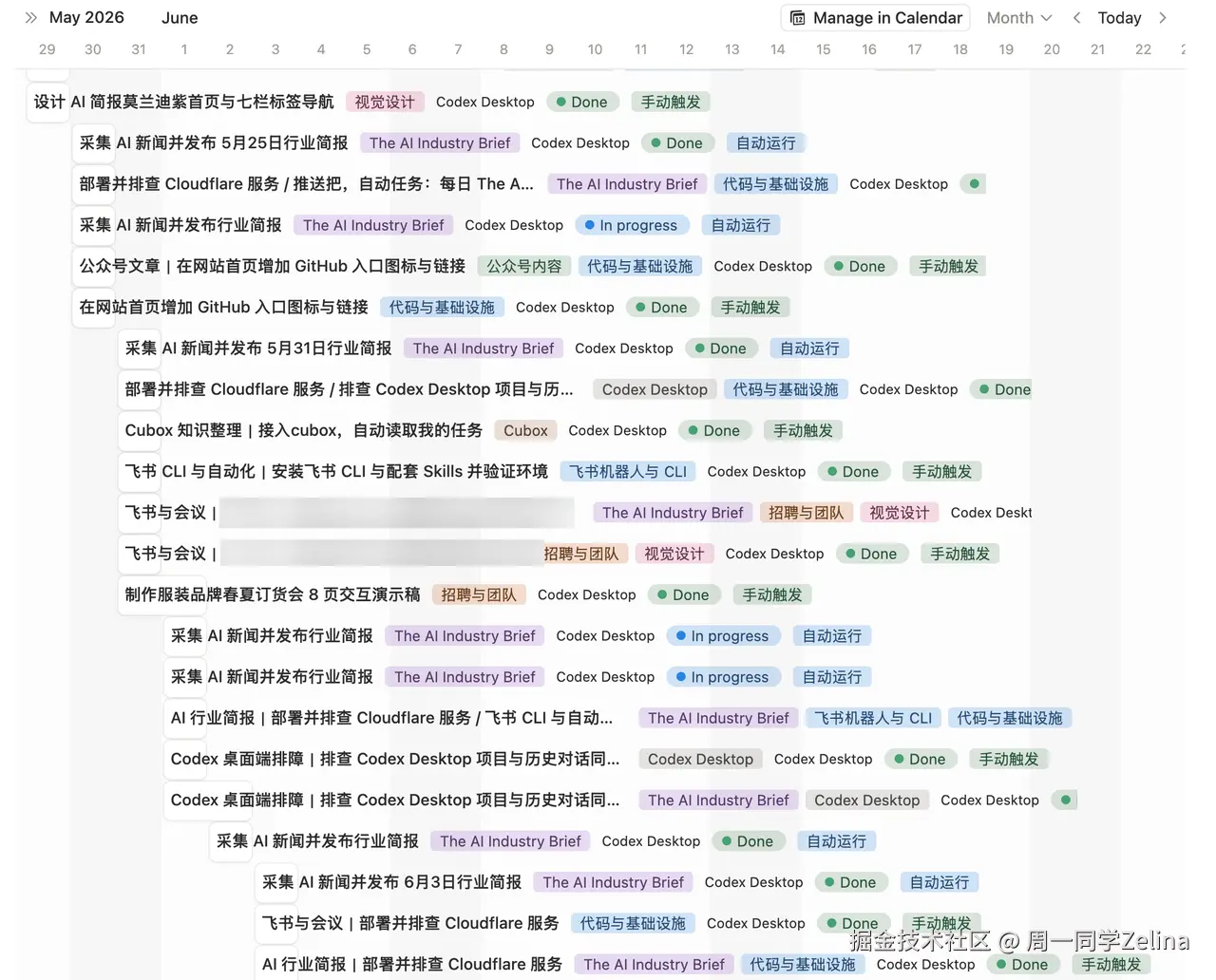Click the 自动运行 tag on the 5月25日 row
Image resolution: width=1216 pixels, height=980 pixels.
click(x=766, y=142)
